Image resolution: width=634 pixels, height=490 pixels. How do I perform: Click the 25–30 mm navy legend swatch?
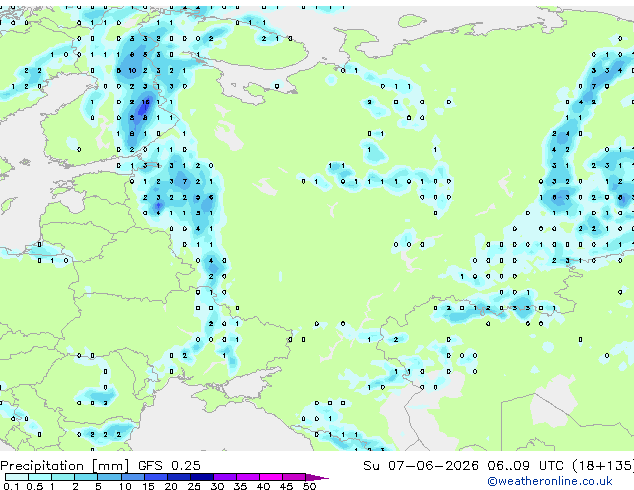click(x=202, y=477)
